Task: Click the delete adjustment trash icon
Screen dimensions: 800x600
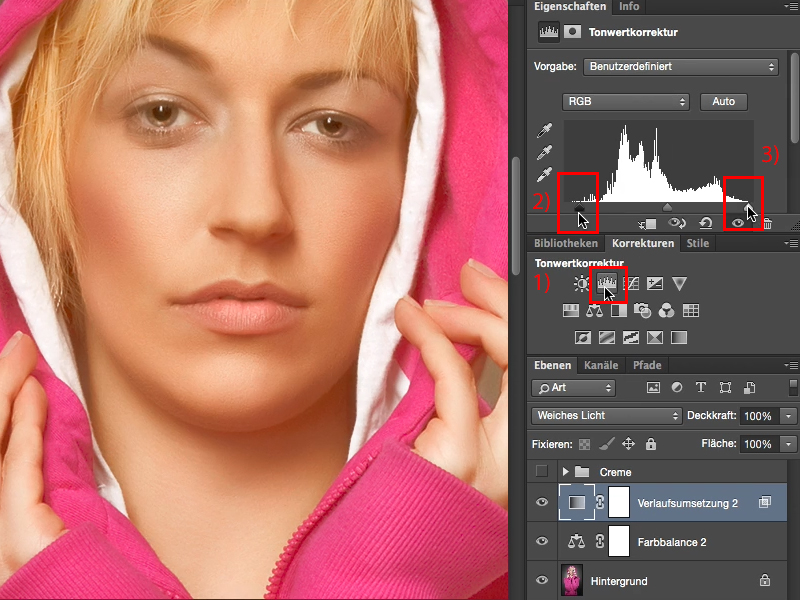Action: 768,222
